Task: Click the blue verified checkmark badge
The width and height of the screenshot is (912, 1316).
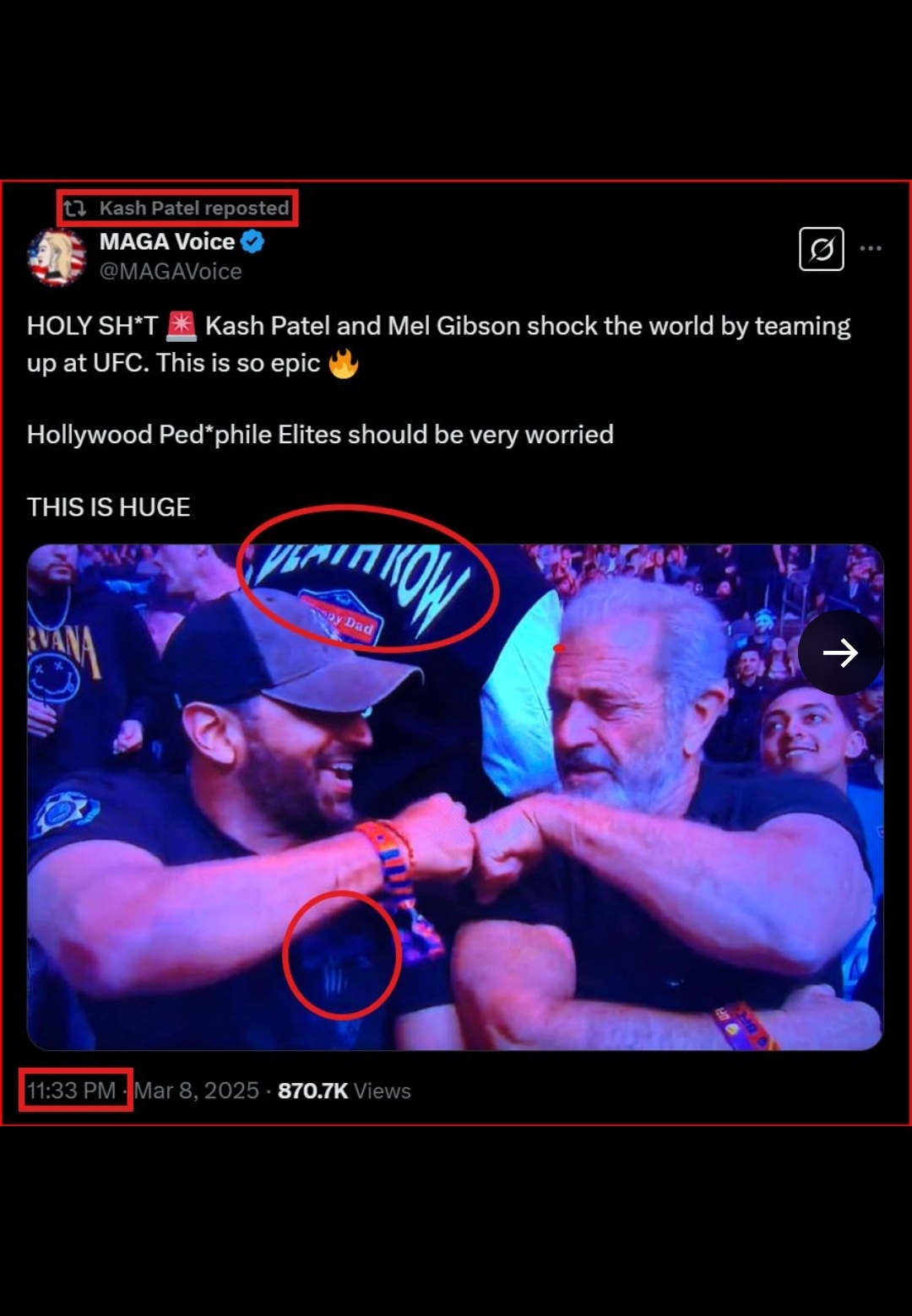Action: click(252, 241)
